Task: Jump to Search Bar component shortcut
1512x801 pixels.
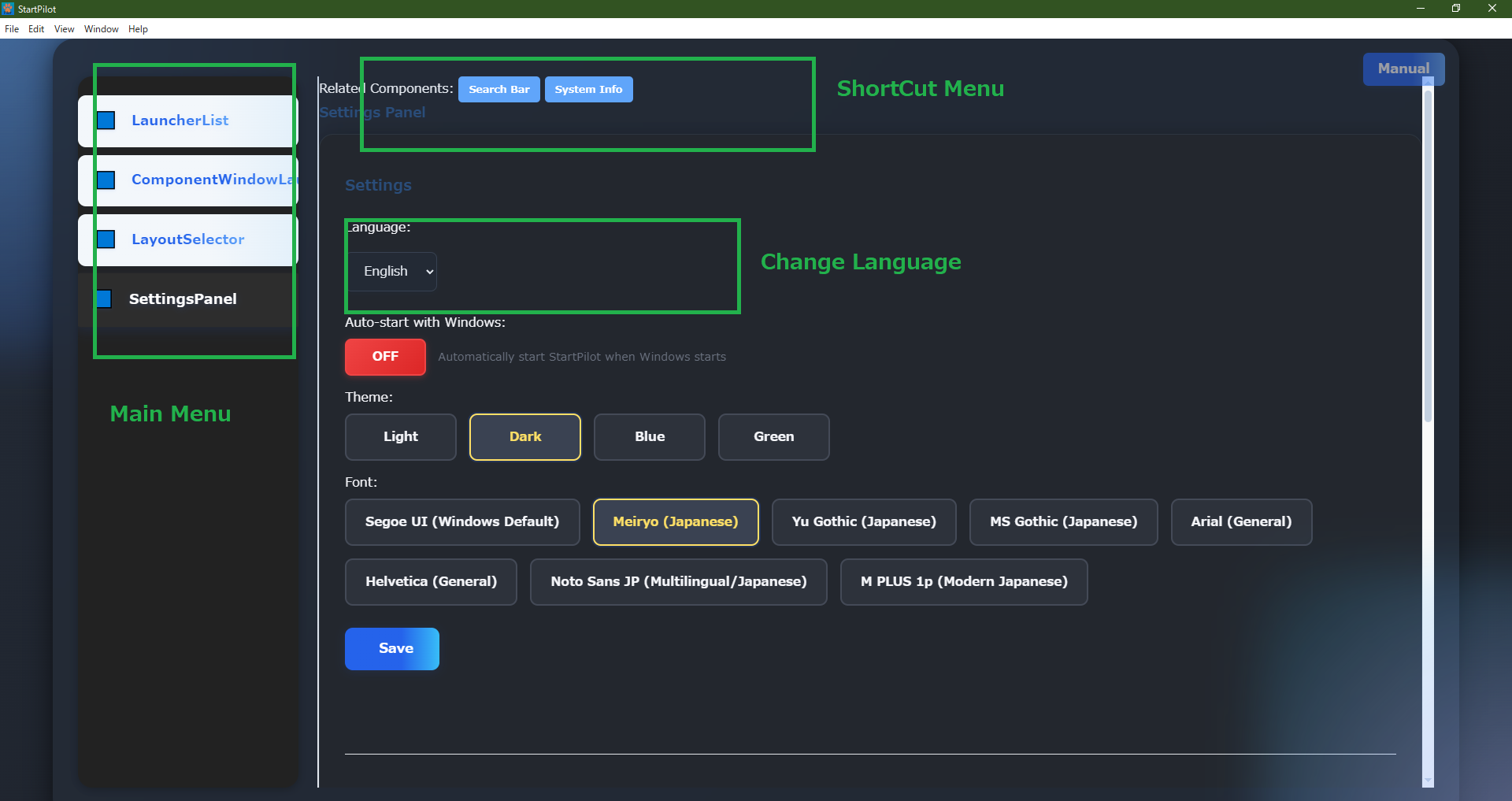Action: pyautogui.click(x=498, y=90)
